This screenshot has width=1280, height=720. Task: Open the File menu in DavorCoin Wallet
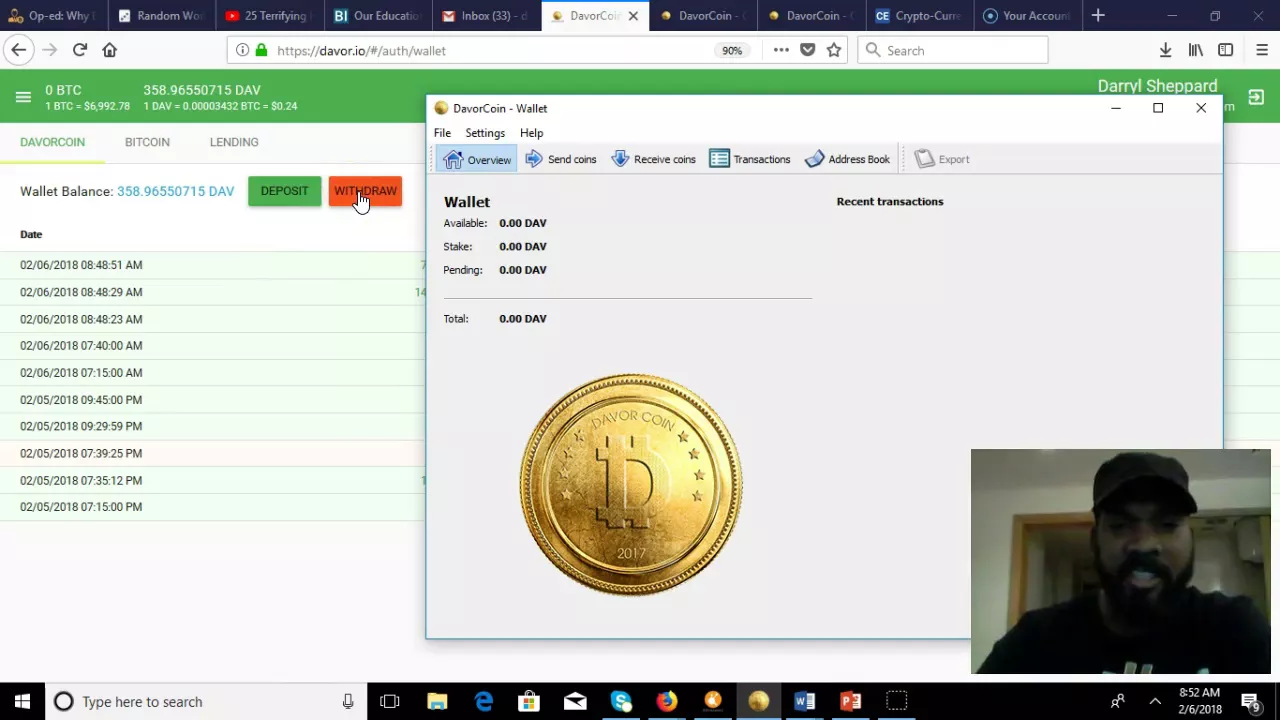(x=442, y=133)
